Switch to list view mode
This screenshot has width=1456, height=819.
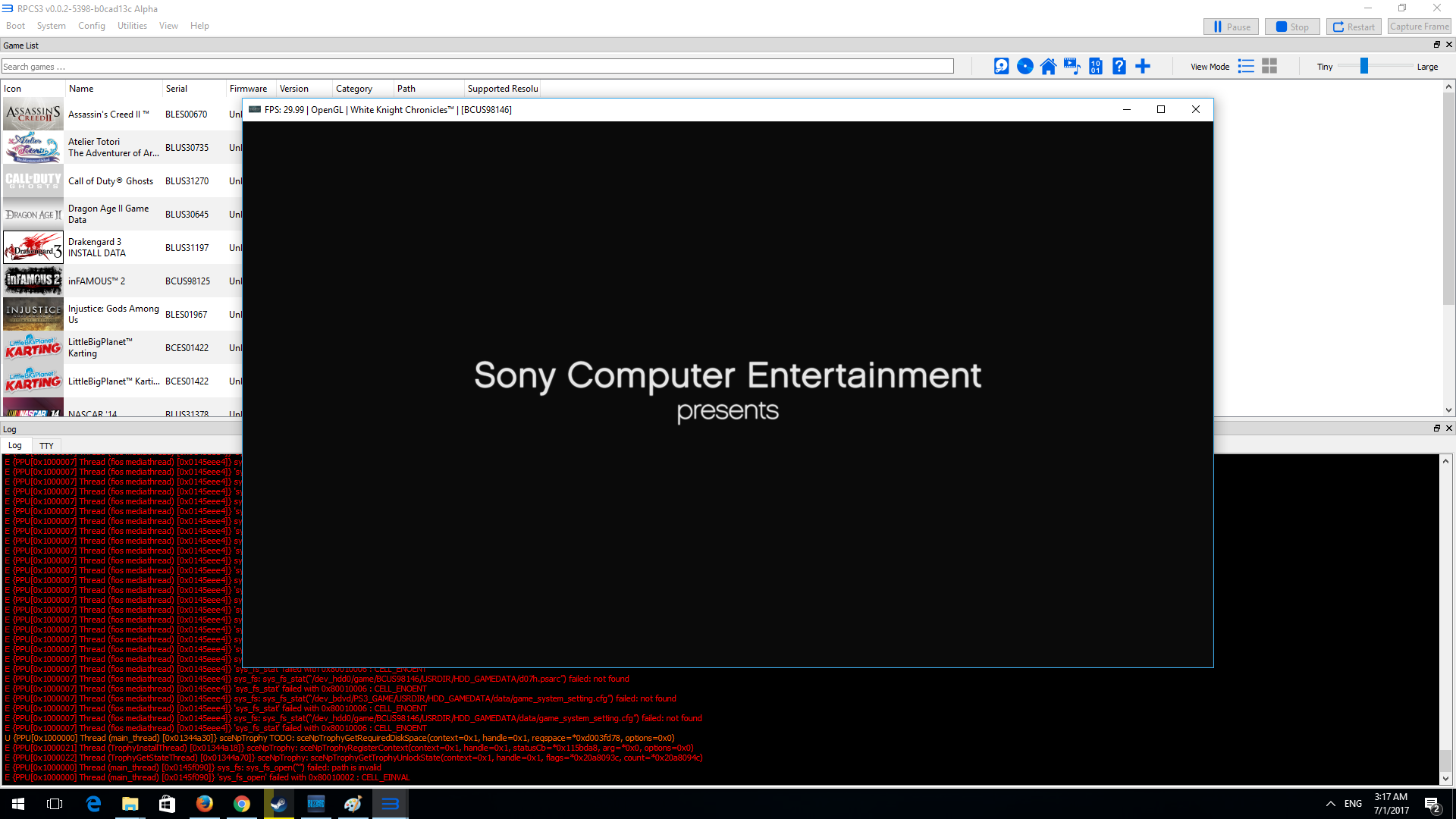[x=1246, y=67]
